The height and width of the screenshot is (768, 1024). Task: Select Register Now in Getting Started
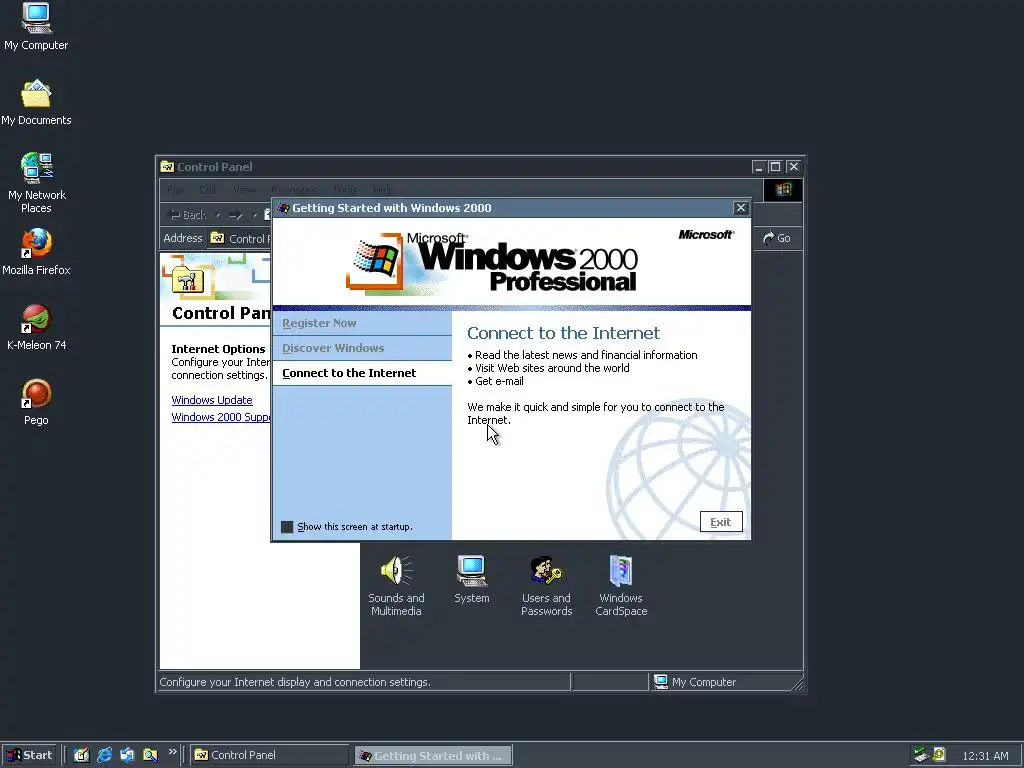pyautogui.click(x=362, y=323)
